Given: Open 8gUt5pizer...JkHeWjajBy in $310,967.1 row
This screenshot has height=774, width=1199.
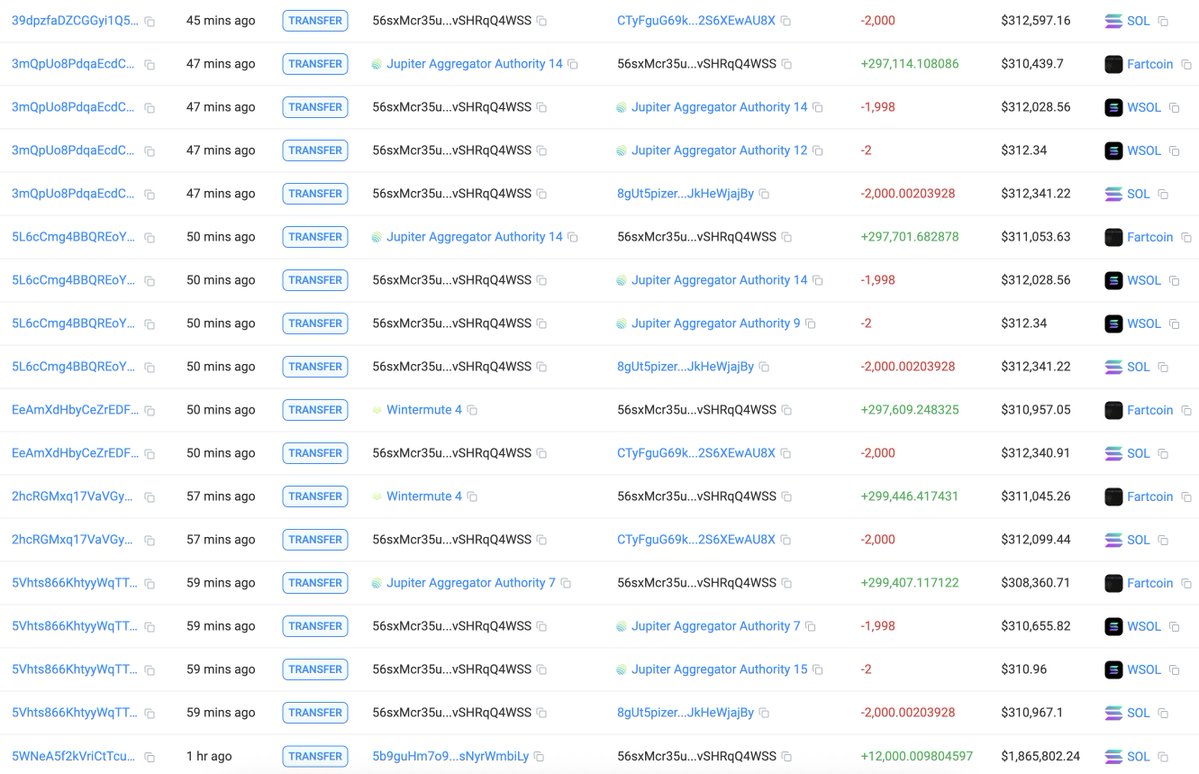Looking at the screenshot, I should click(685, 712).
